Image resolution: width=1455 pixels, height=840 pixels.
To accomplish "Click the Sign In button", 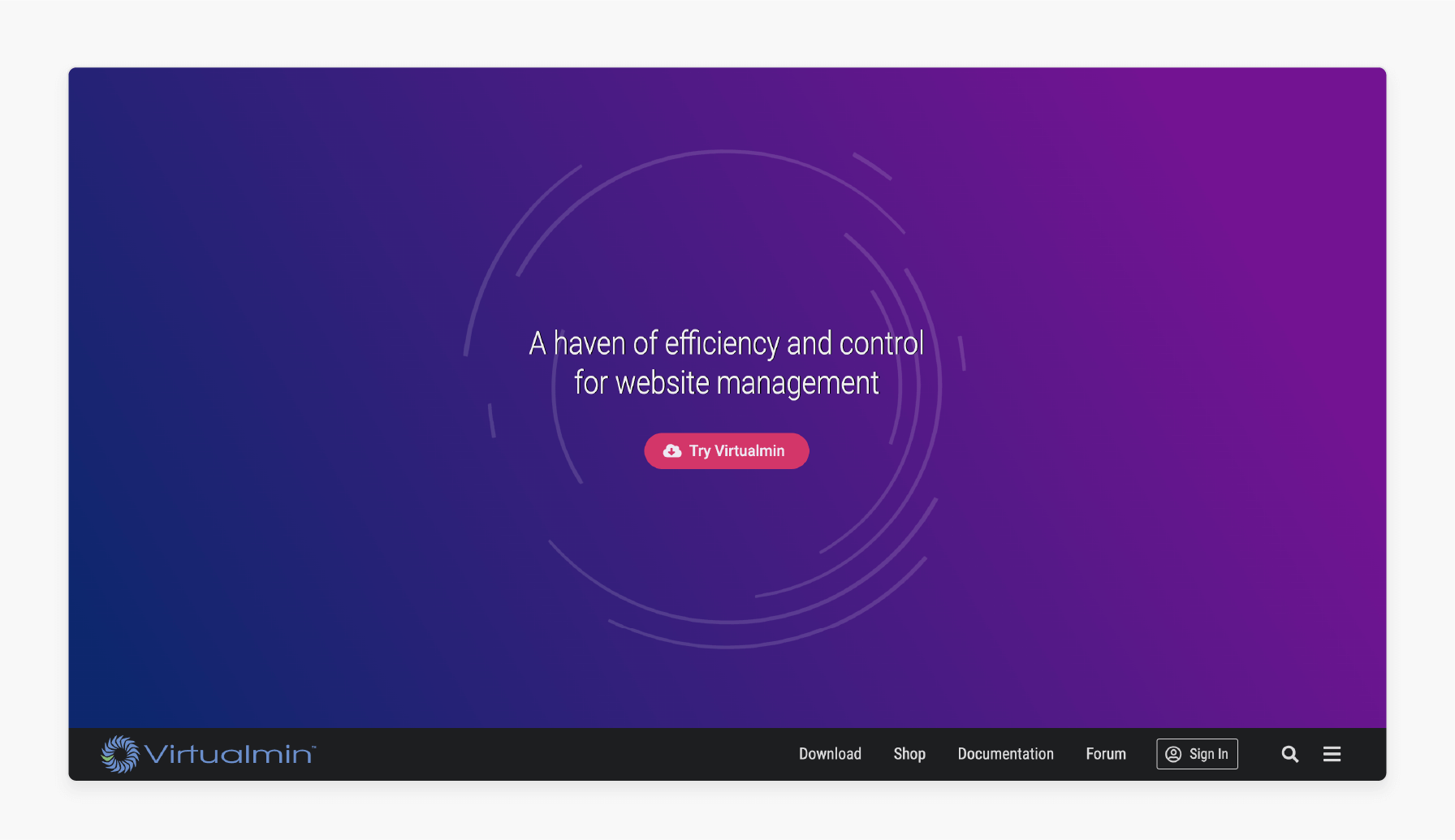I will [1197, 754].
